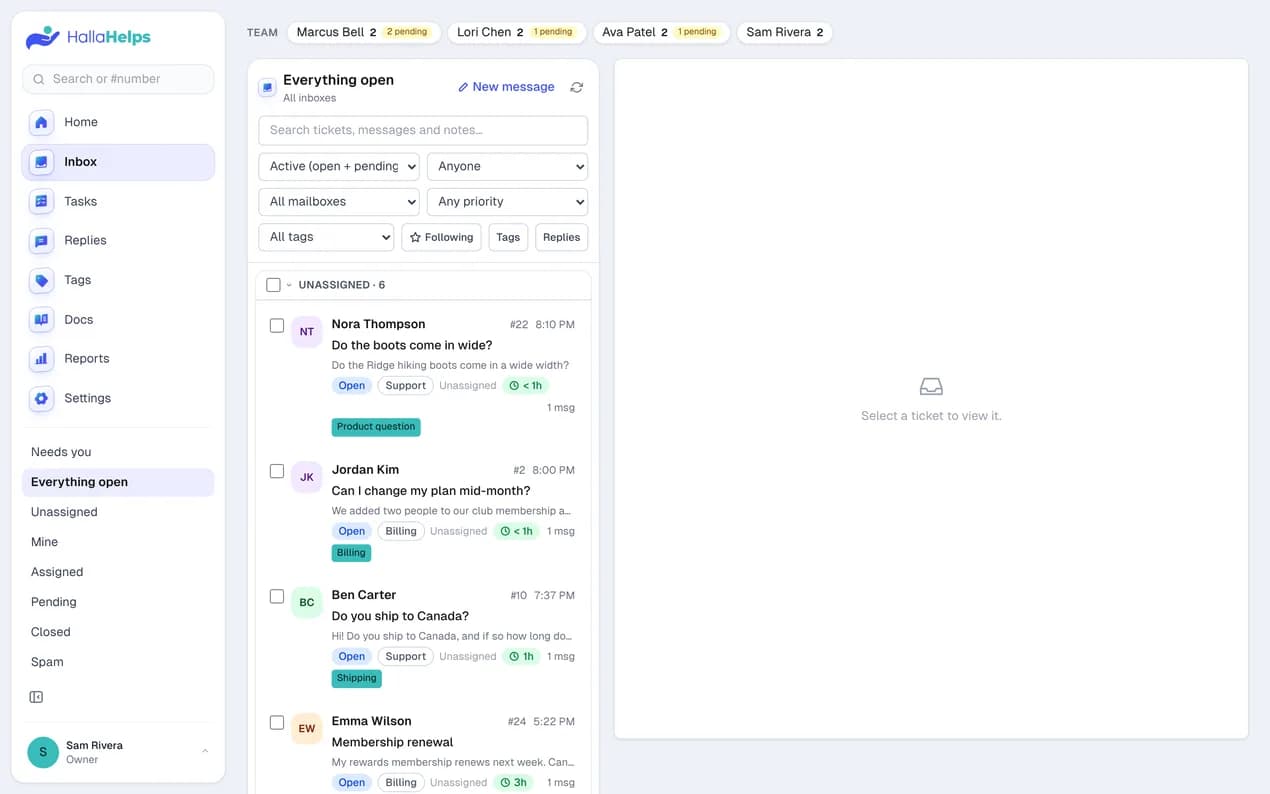Open the Active (open + pending) status dropdown
This screenshot has width=1270, height=794.
pos(339,166)
